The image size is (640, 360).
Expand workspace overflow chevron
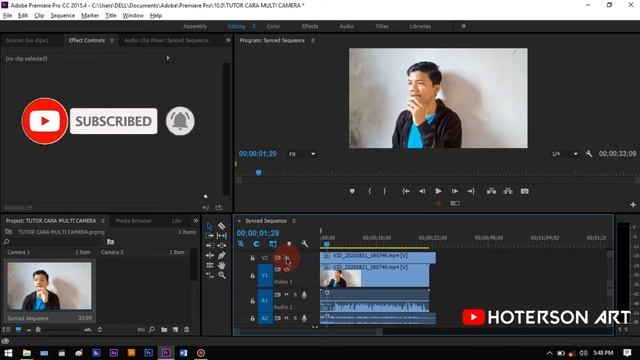pos(464,26)
